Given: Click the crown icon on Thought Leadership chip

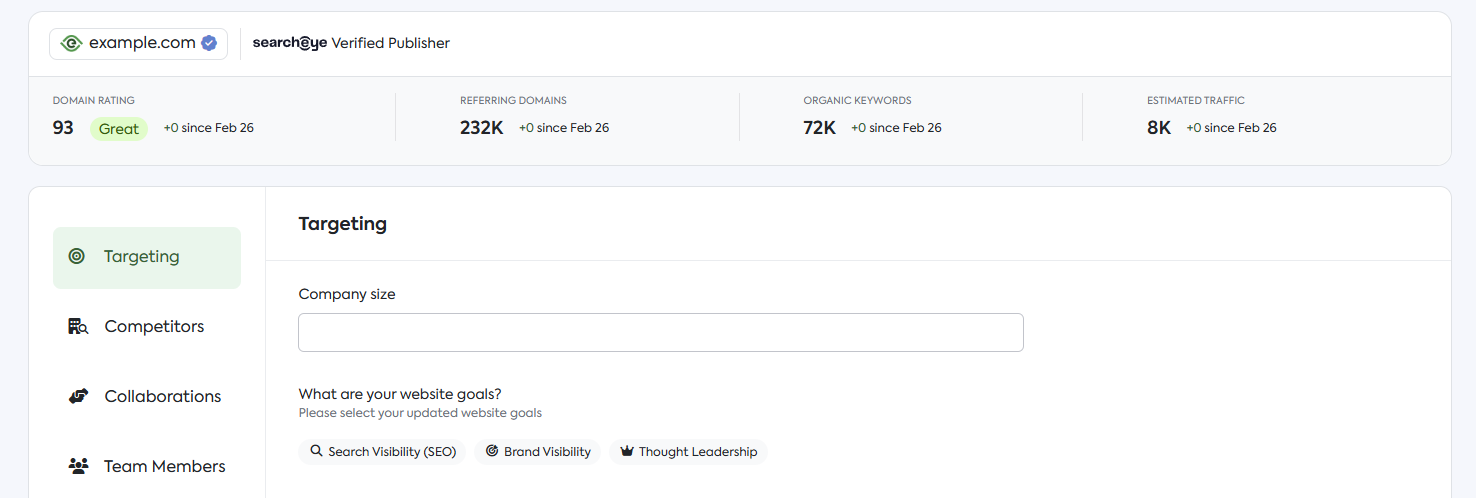Looking at the screenshot, I should click(x=627, y=451).
